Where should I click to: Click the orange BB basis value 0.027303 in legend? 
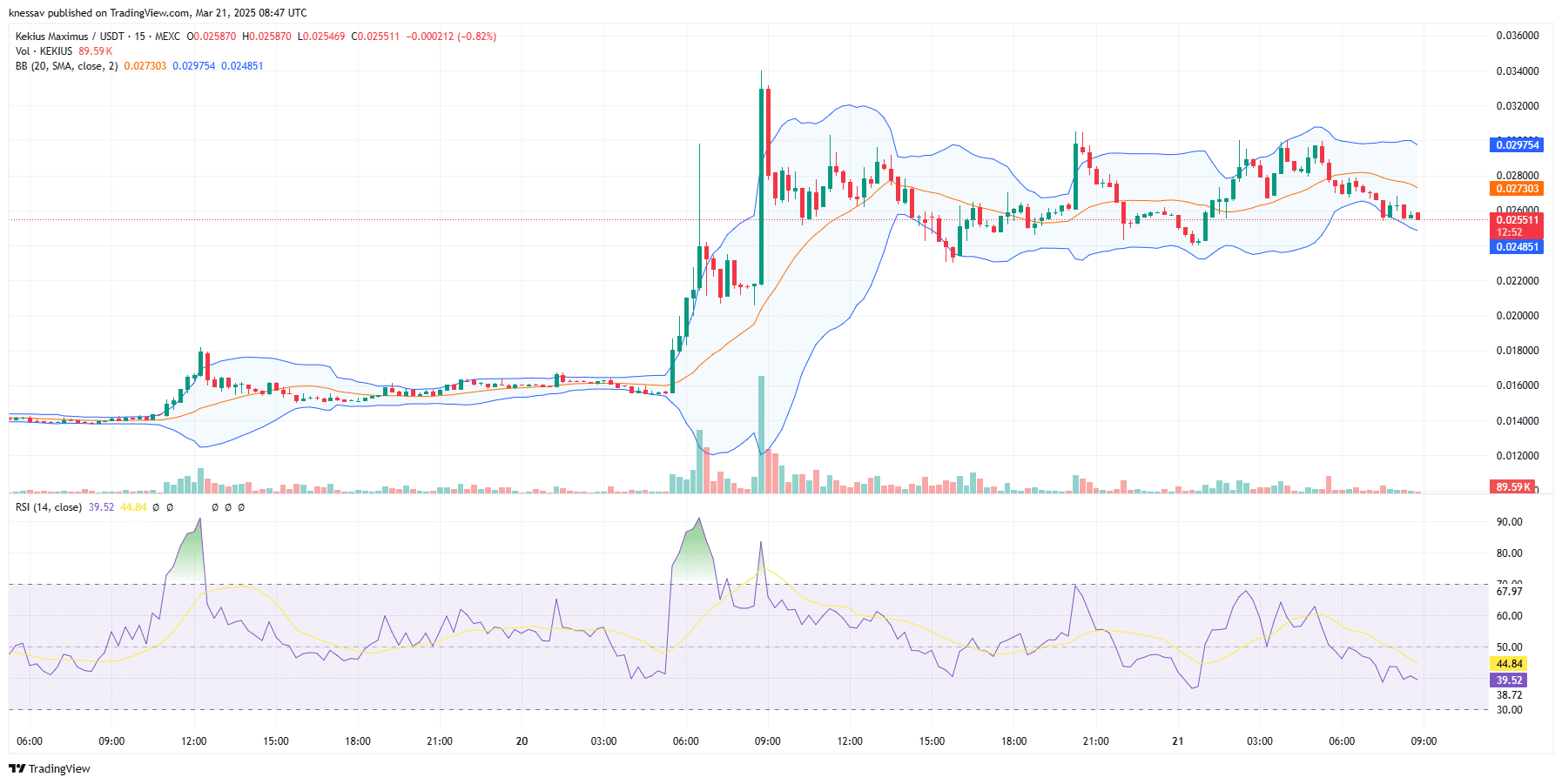point(145,66)
